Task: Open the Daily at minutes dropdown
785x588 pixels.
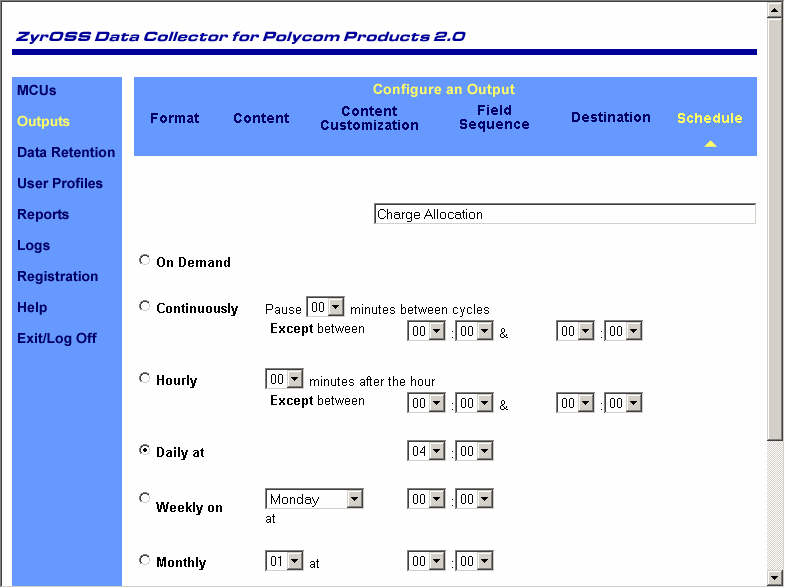Action: (x=474, y=451)
